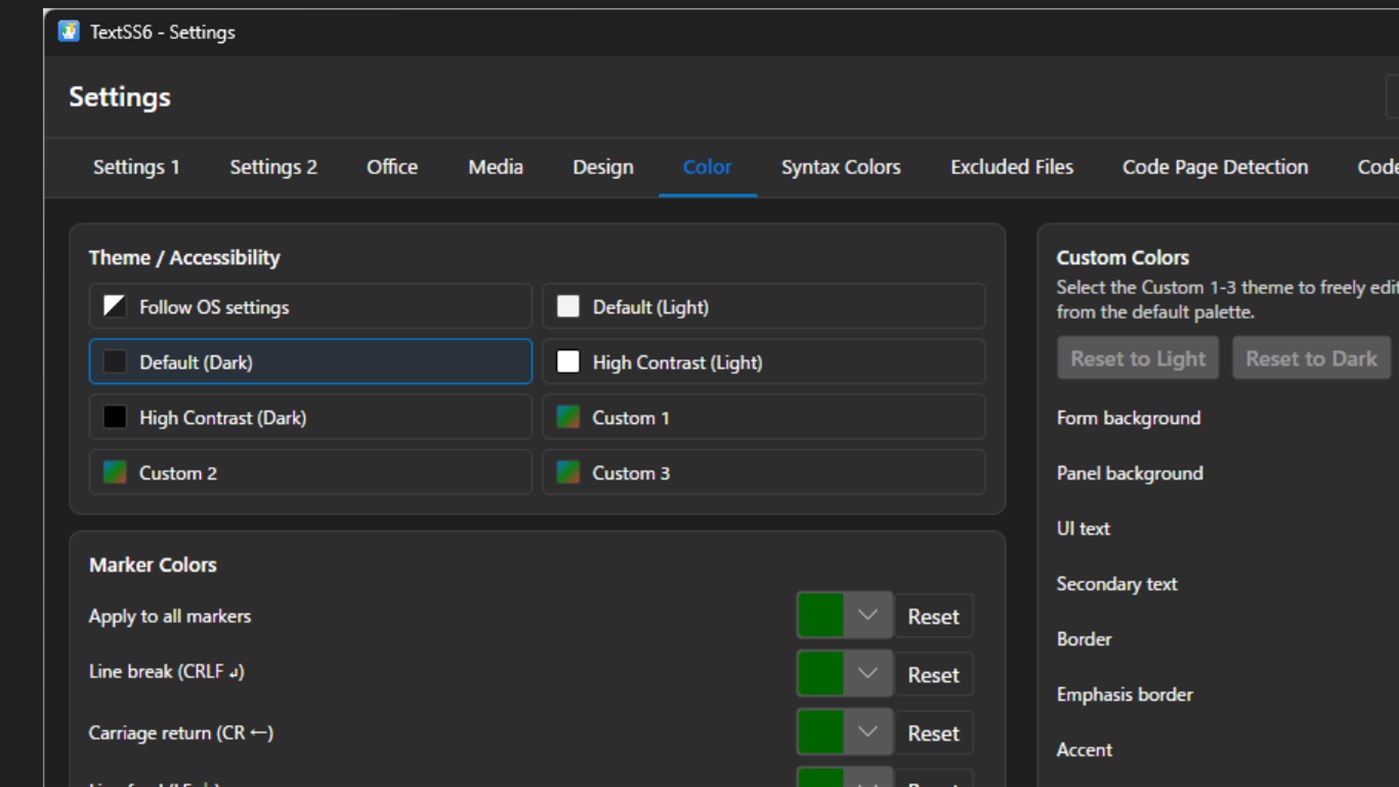Open the Office tab
This screenshot has height=787, width=1399.
tap(392, 167)
